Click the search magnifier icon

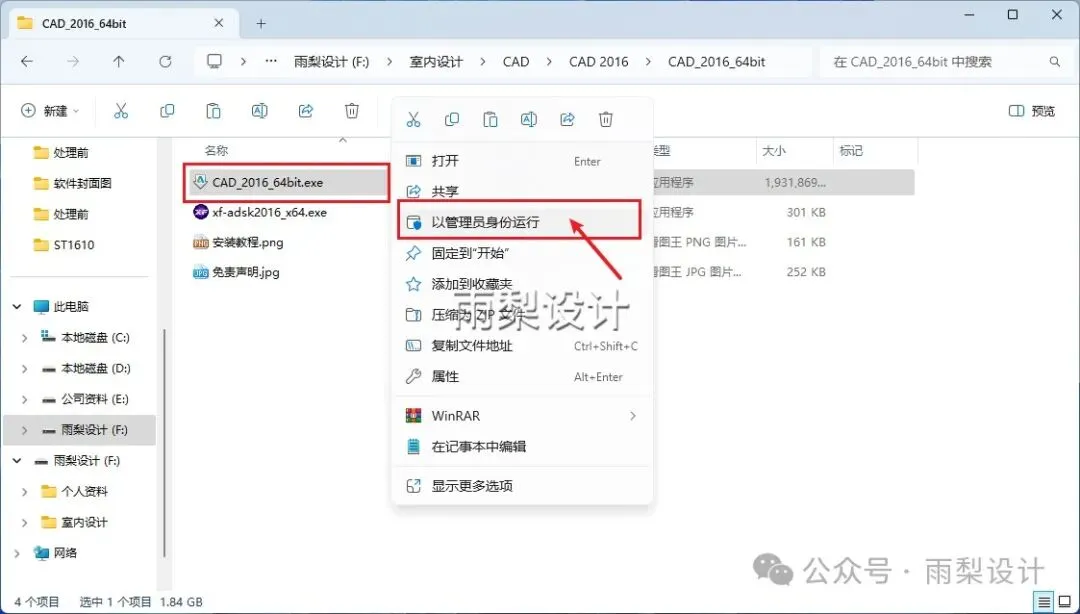[1055, 61]
